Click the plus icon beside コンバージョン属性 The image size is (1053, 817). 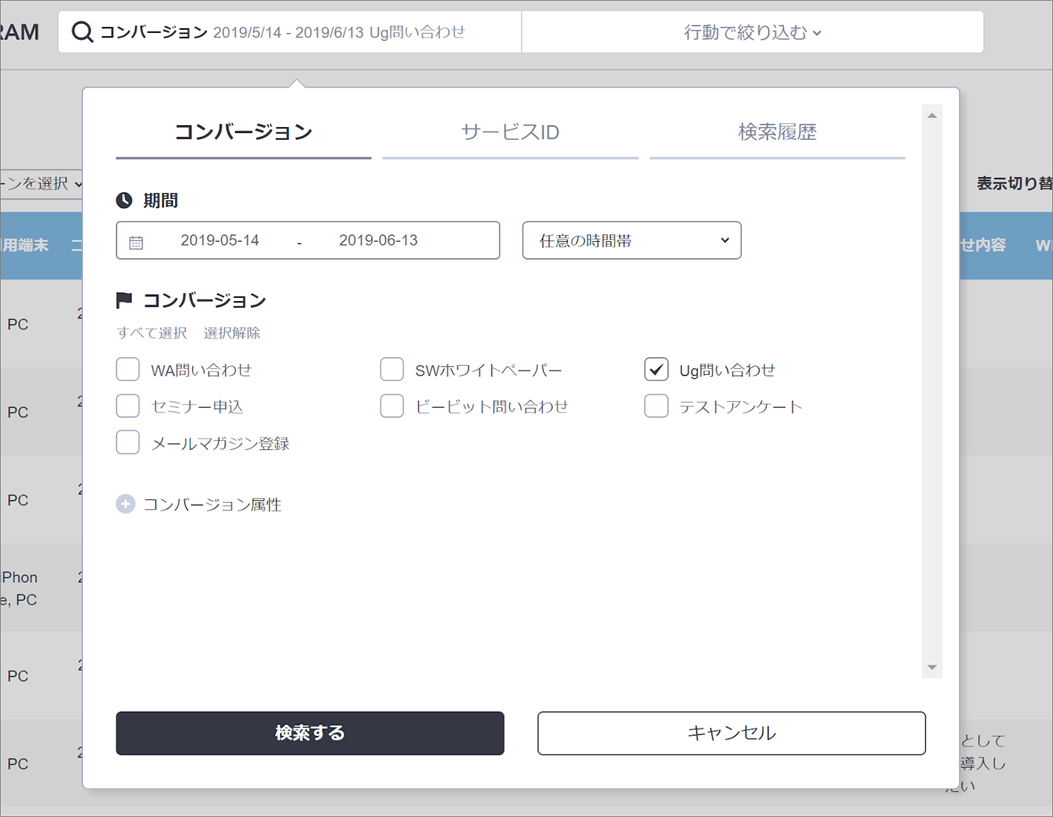125,505
